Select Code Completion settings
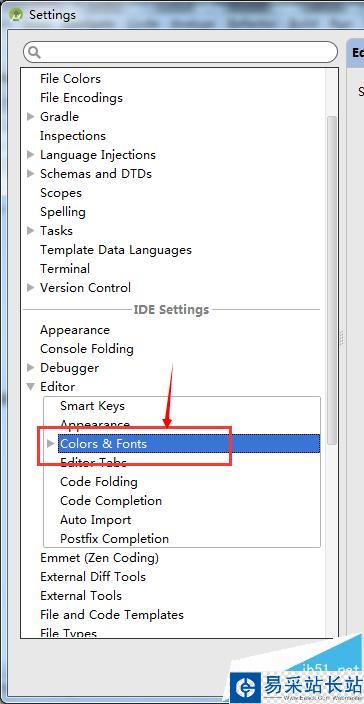This screenshot has width=364, height=704. (x=111, y=501)
